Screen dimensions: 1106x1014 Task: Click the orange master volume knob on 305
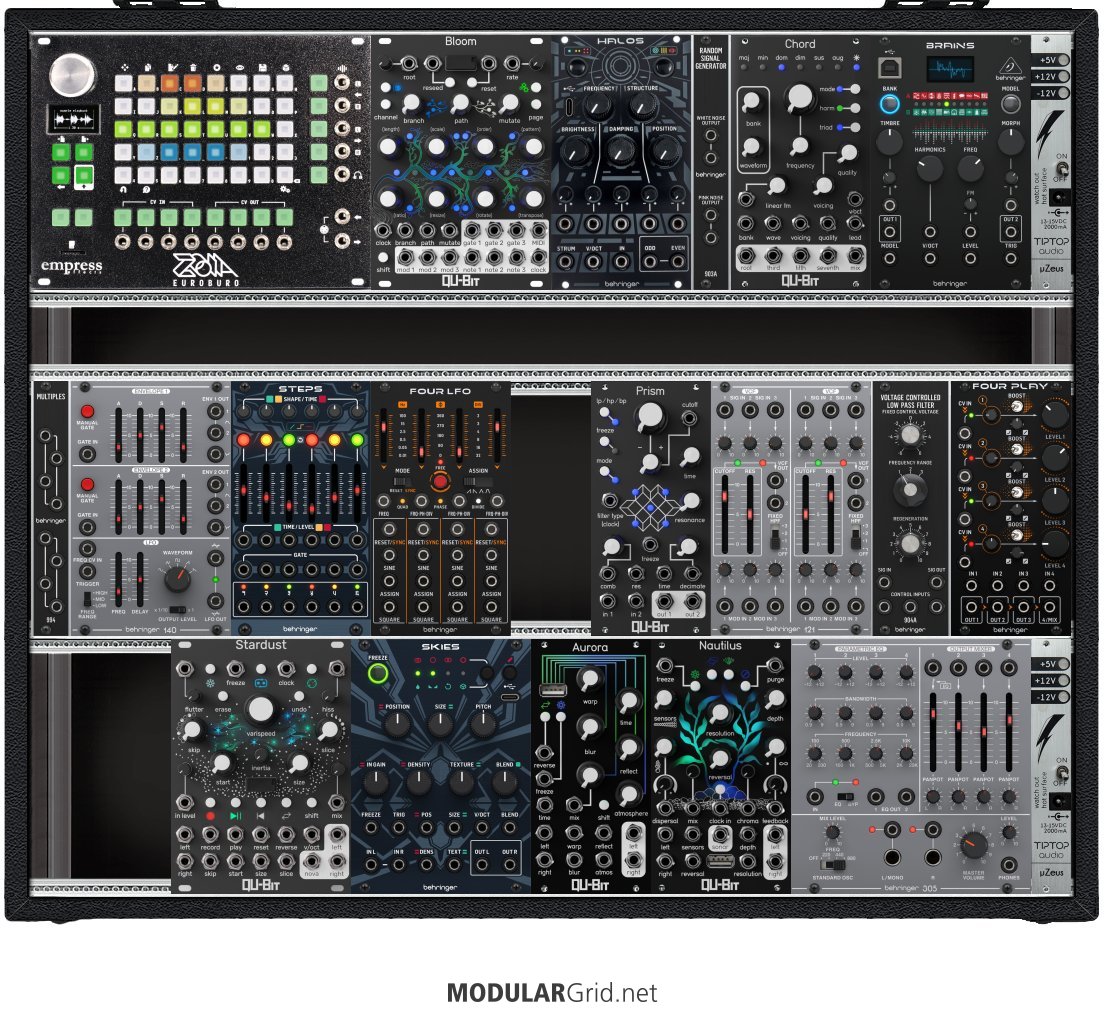pos(973,845)
